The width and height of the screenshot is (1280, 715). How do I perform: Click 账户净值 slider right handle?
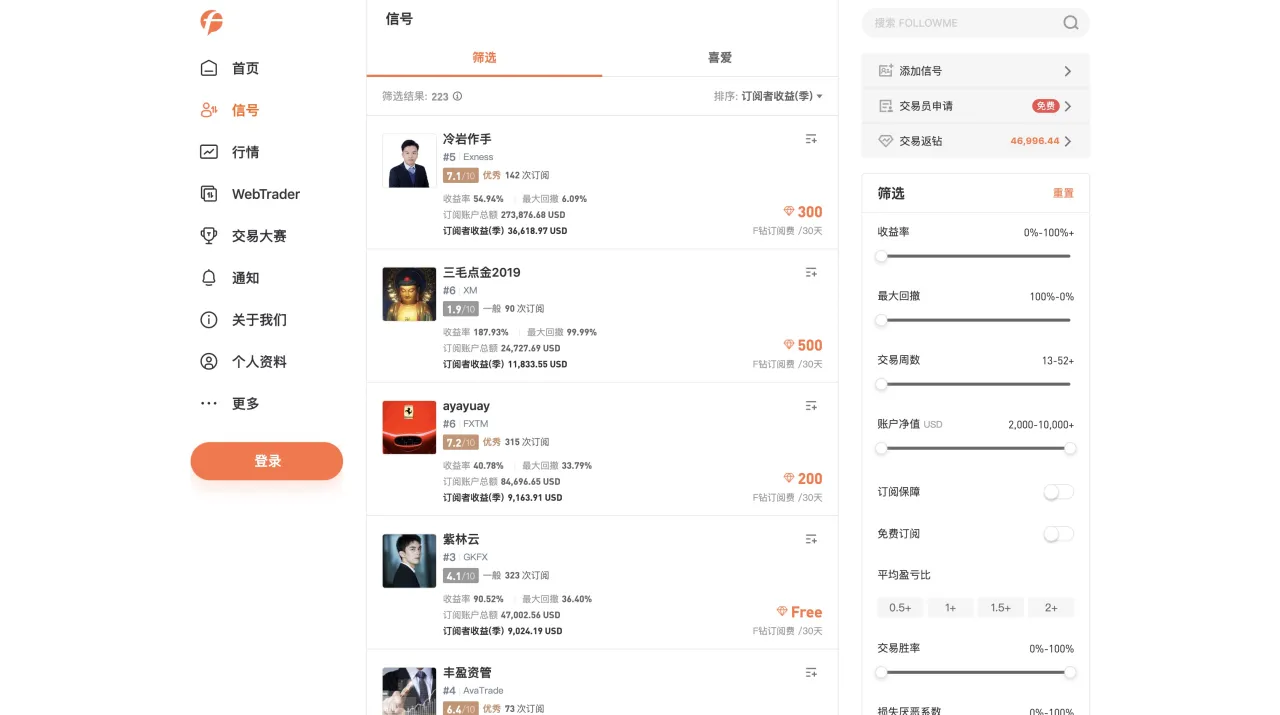pos(1070,448)
